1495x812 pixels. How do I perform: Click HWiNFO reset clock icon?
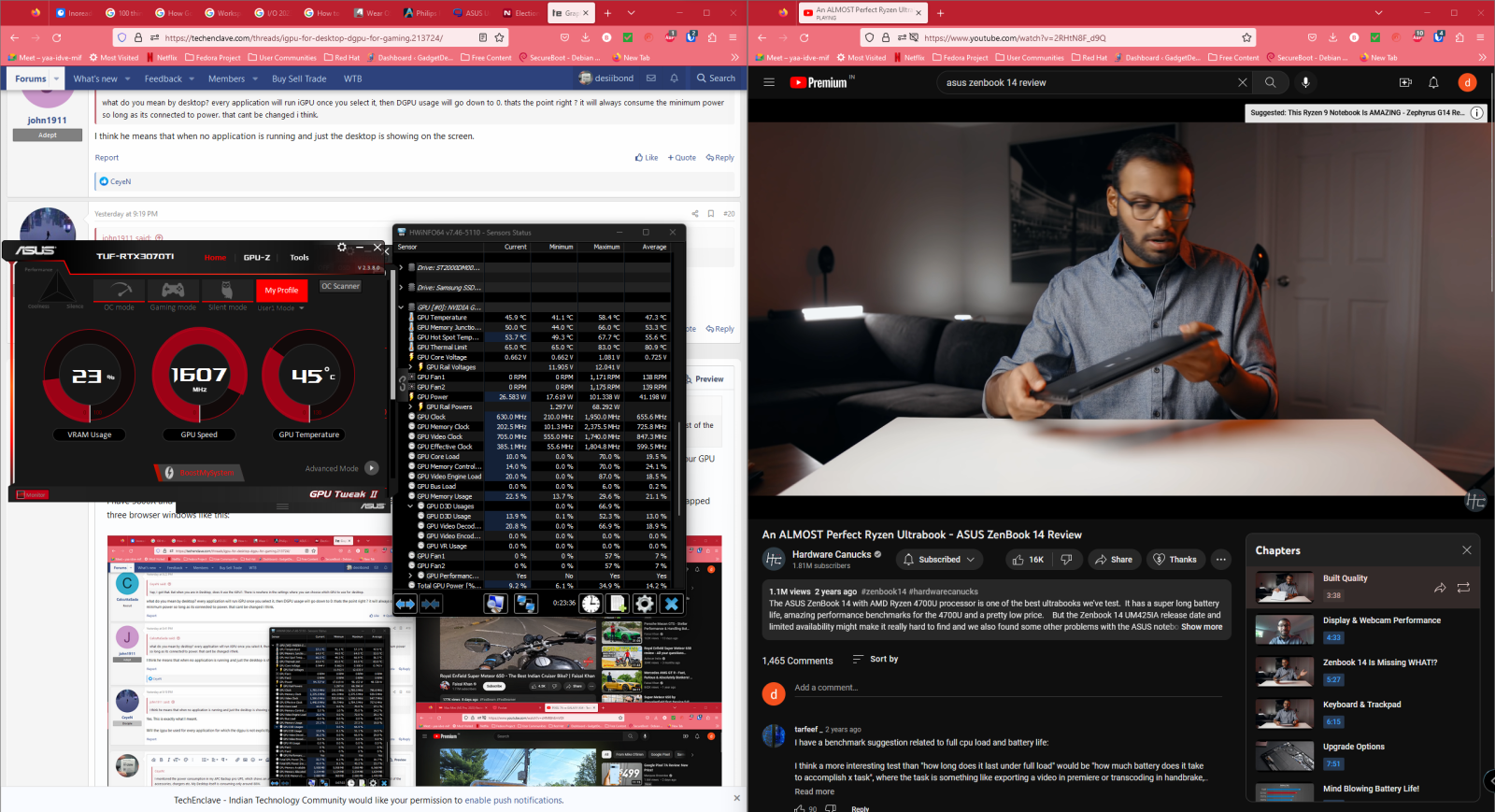click(x=591, y=604)
